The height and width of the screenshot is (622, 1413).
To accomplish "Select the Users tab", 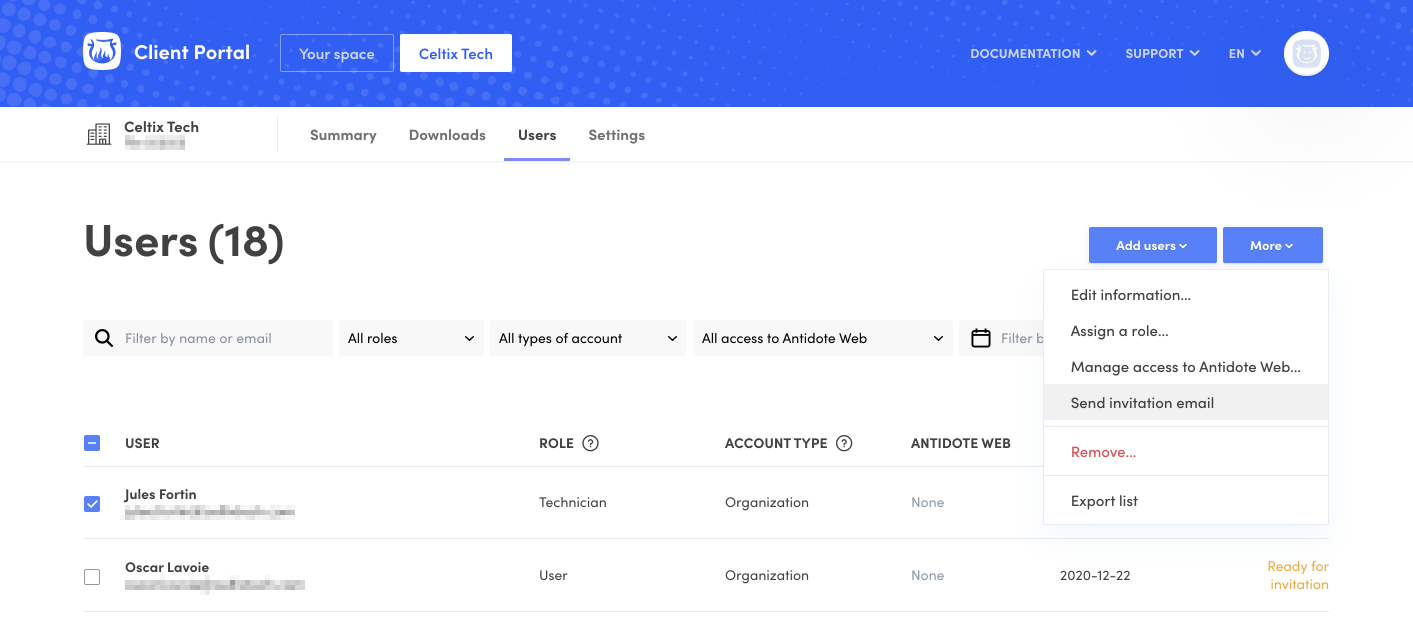I will tap(537, 135).
